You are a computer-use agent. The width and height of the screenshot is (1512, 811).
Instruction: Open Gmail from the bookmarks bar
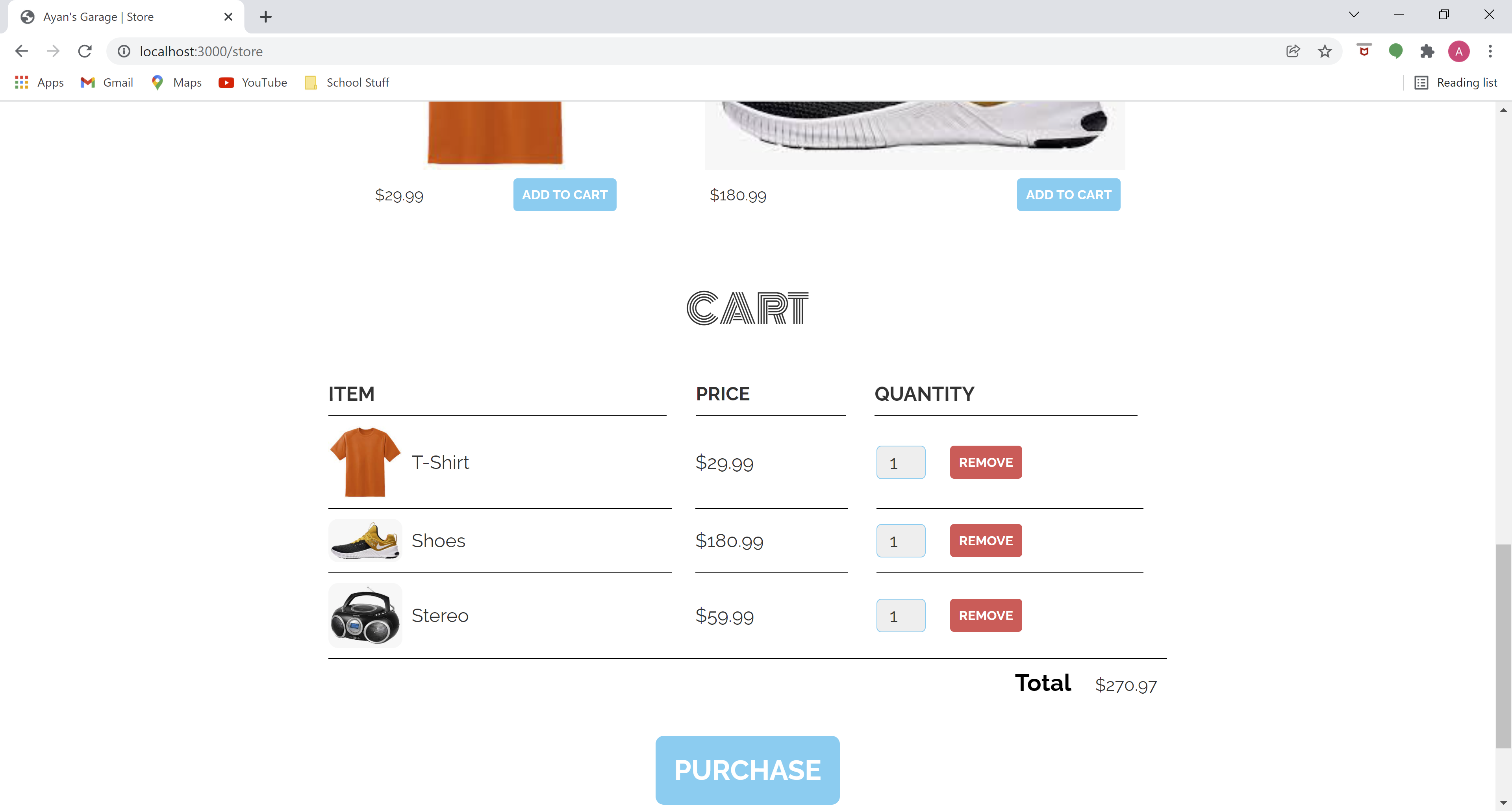106,82
